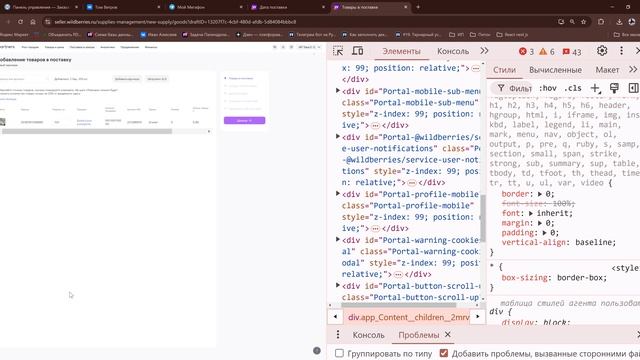
Task: Toggle the DevTools device toolbar icon
Action: click(358, 51)
